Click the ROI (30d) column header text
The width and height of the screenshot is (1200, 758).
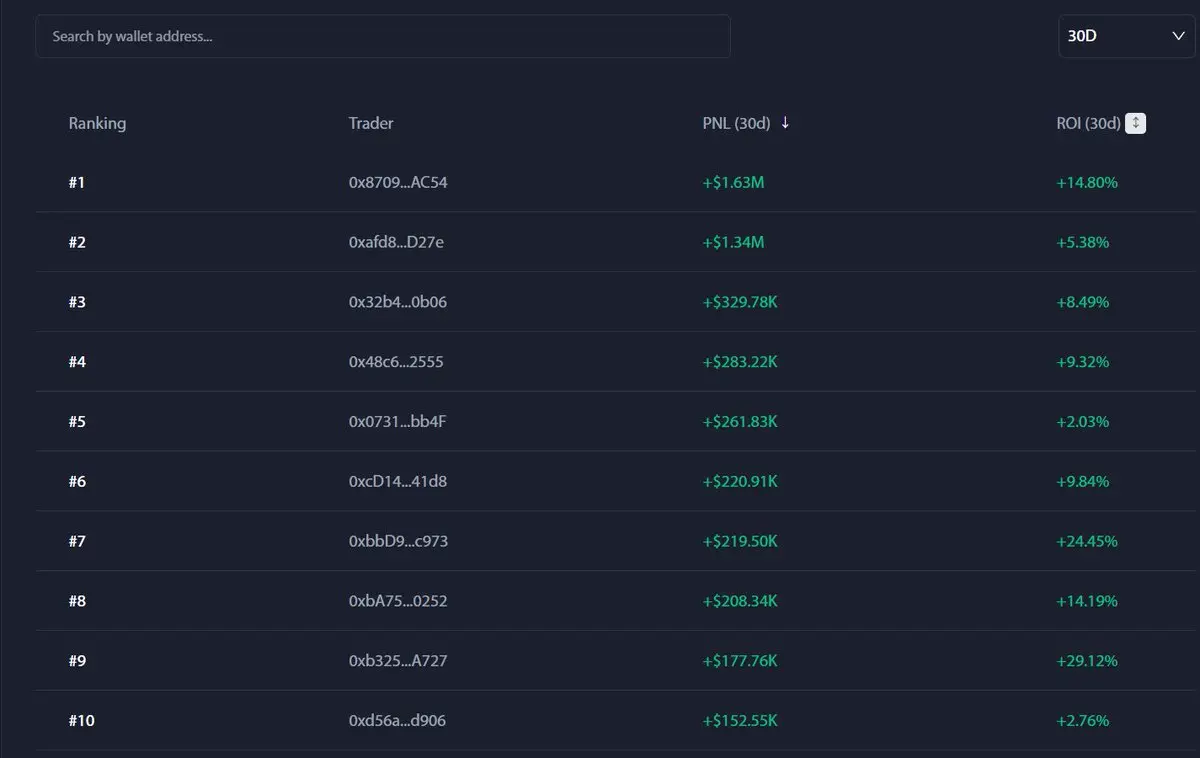pos(1088,123)
